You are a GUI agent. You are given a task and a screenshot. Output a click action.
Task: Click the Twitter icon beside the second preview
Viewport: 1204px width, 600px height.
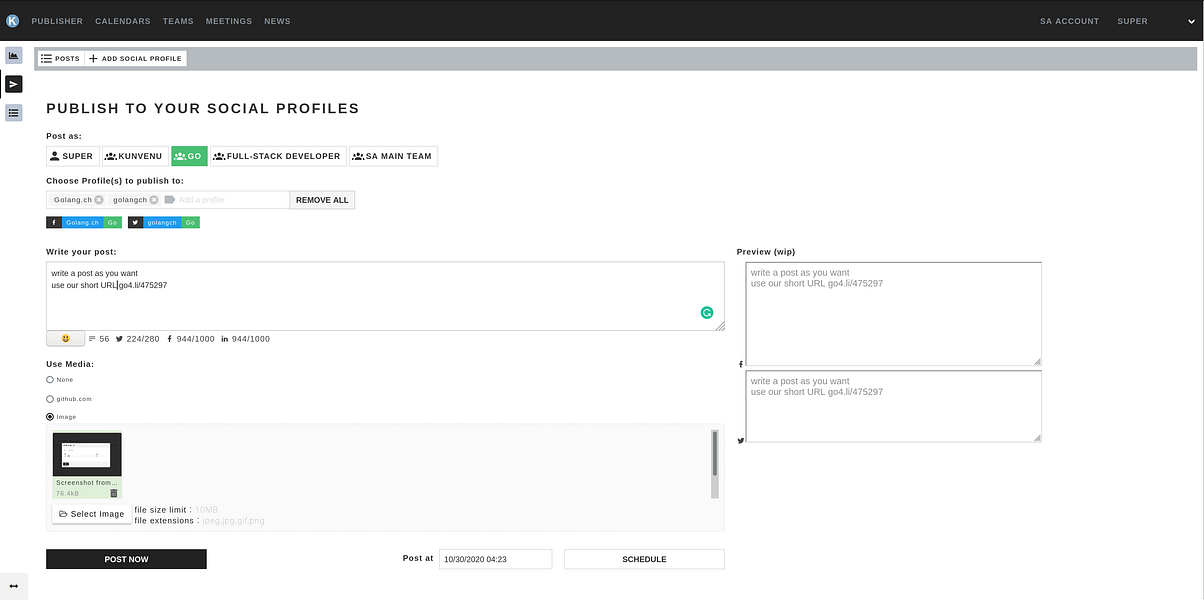pos(741,441)
